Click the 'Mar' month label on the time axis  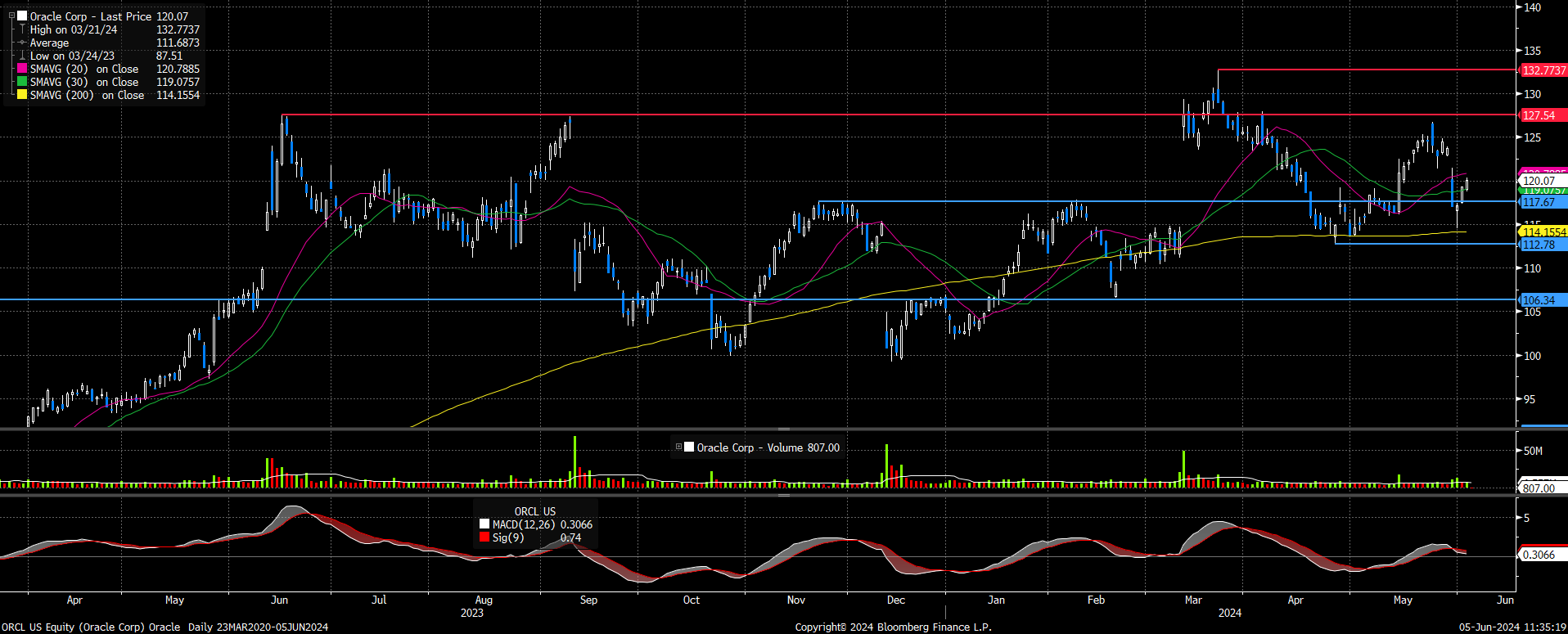pyautogui.click(x=1193, y=600)
